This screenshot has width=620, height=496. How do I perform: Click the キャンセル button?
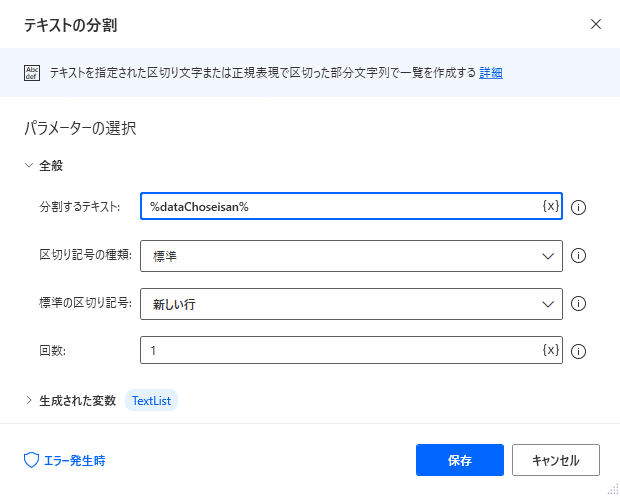point(556,460)
